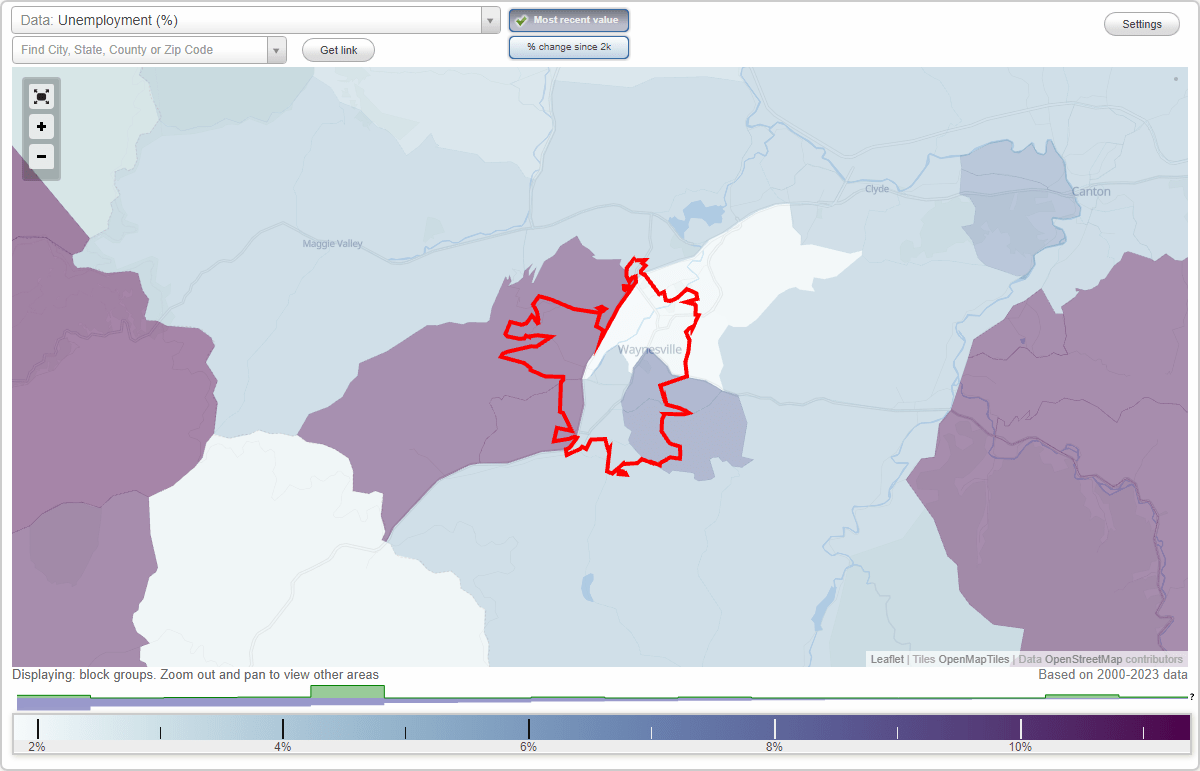Click the 'Find City, State, County or Zip Code' field
1200x771 pixels.
pos(140,49)
